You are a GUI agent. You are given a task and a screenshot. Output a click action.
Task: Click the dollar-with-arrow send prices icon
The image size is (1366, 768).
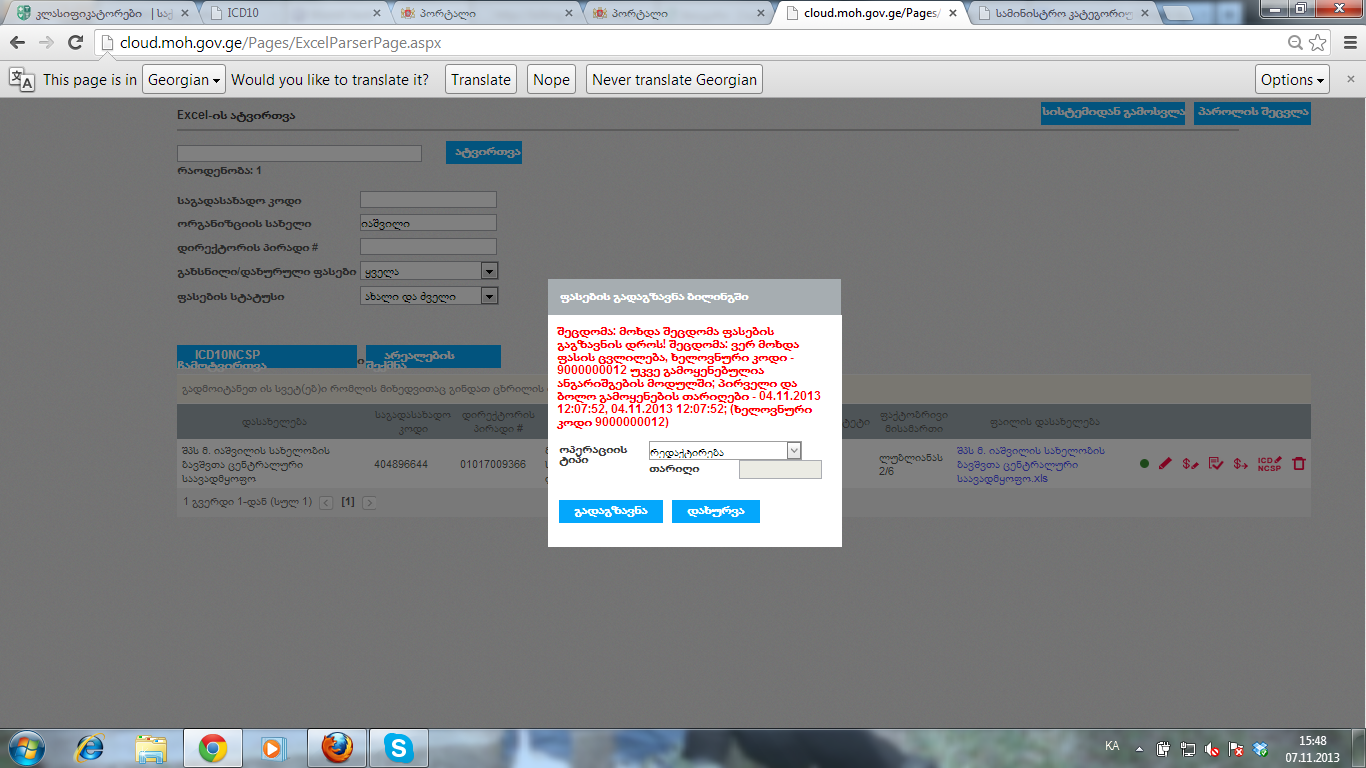[x=1241, y=464]
